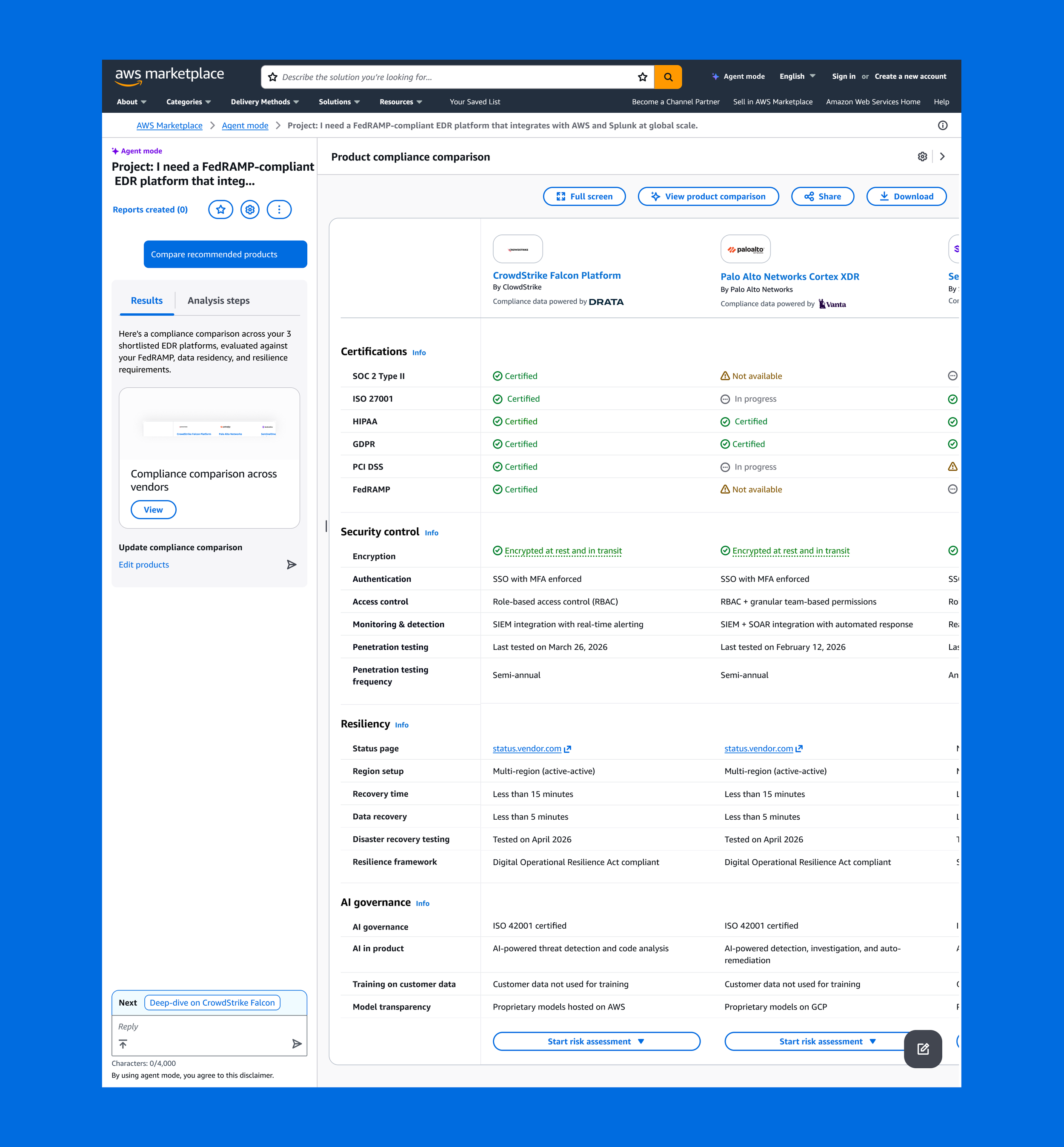Click the orange search magnifier button
1064x1147 pixels.
pos(668,77)
